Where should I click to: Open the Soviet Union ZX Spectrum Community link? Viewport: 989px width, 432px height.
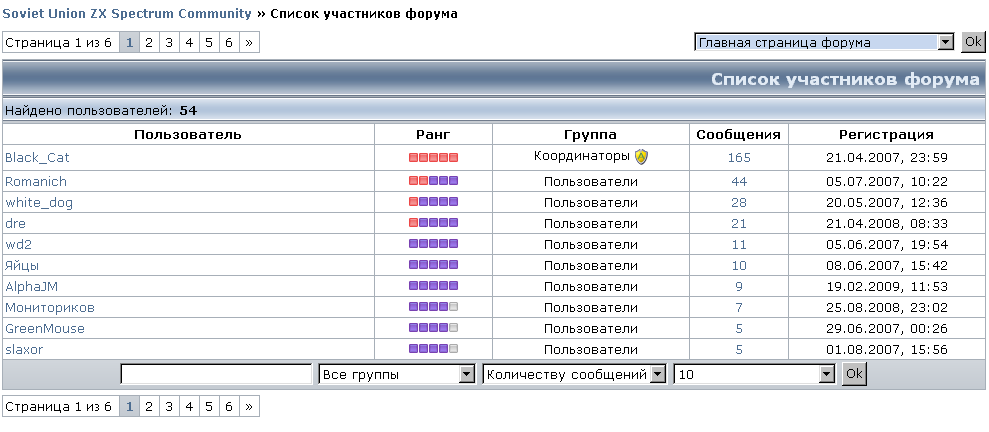[x=128, y=14]
